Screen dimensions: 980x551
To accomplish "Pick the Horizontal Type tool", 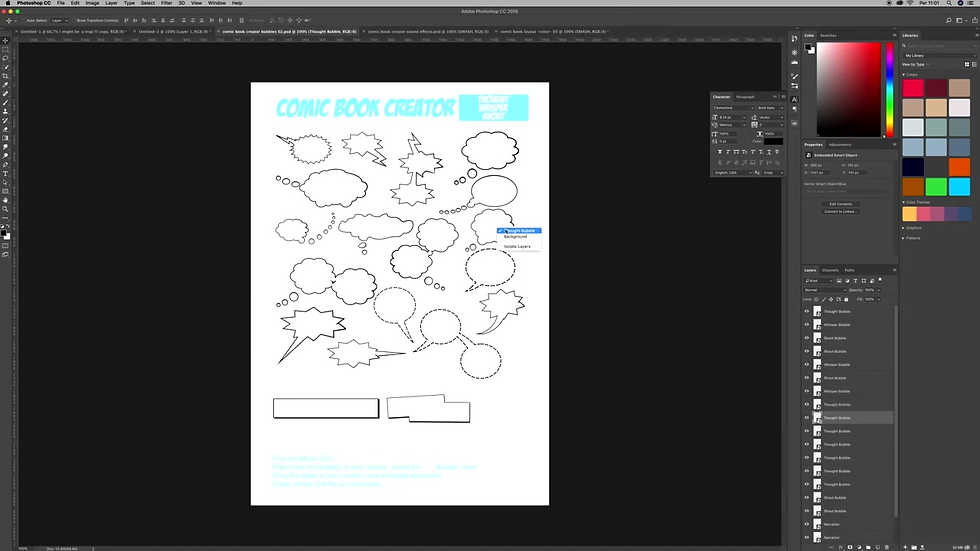I will [x=5, y=174].
